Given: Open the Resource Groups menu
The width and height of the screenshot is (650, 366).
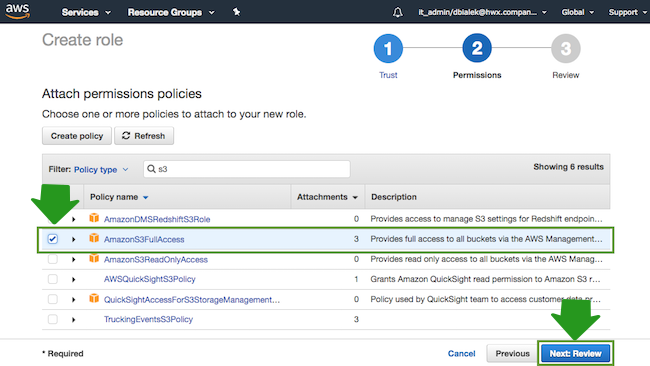Looking at the screenshot, I should (x=171, y=12).
